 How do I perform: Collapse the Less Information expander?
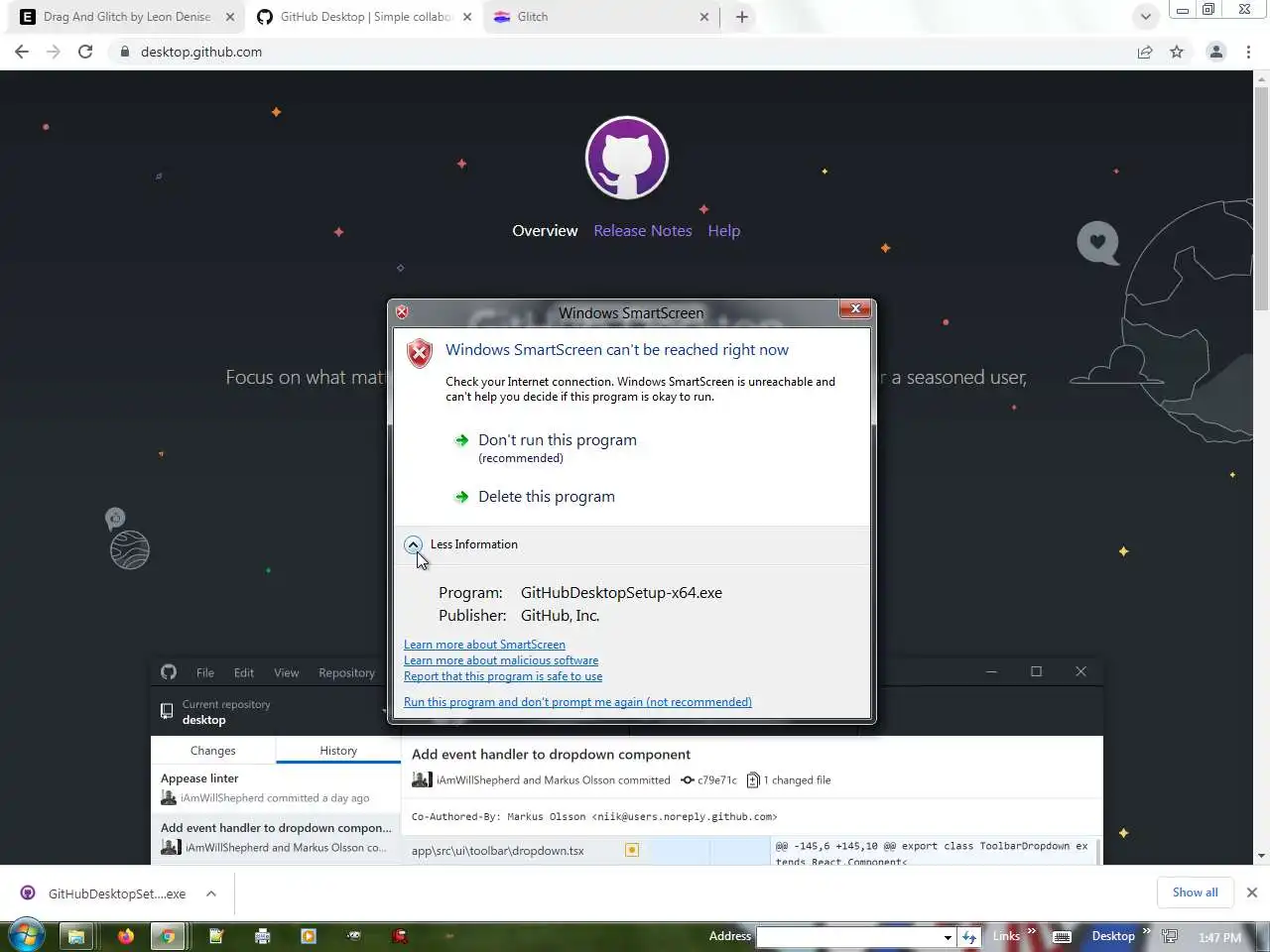coord(413,544)
